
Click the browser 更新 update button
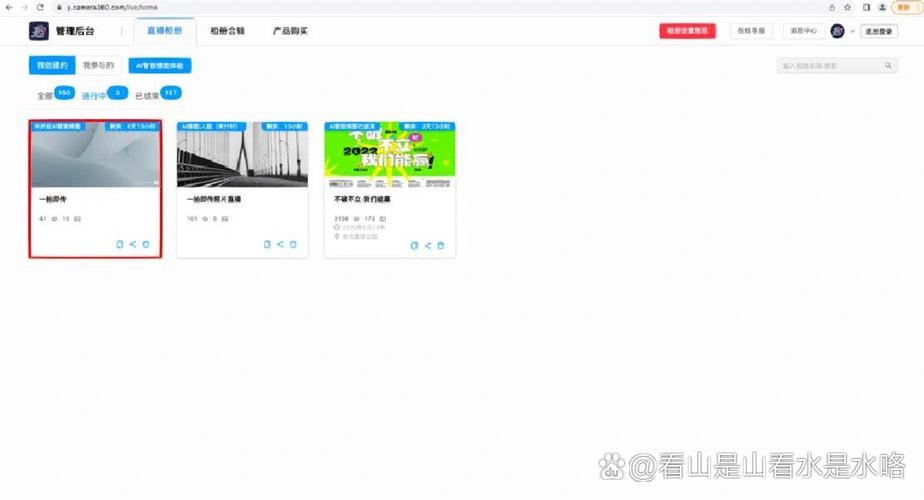pos(906,7)
